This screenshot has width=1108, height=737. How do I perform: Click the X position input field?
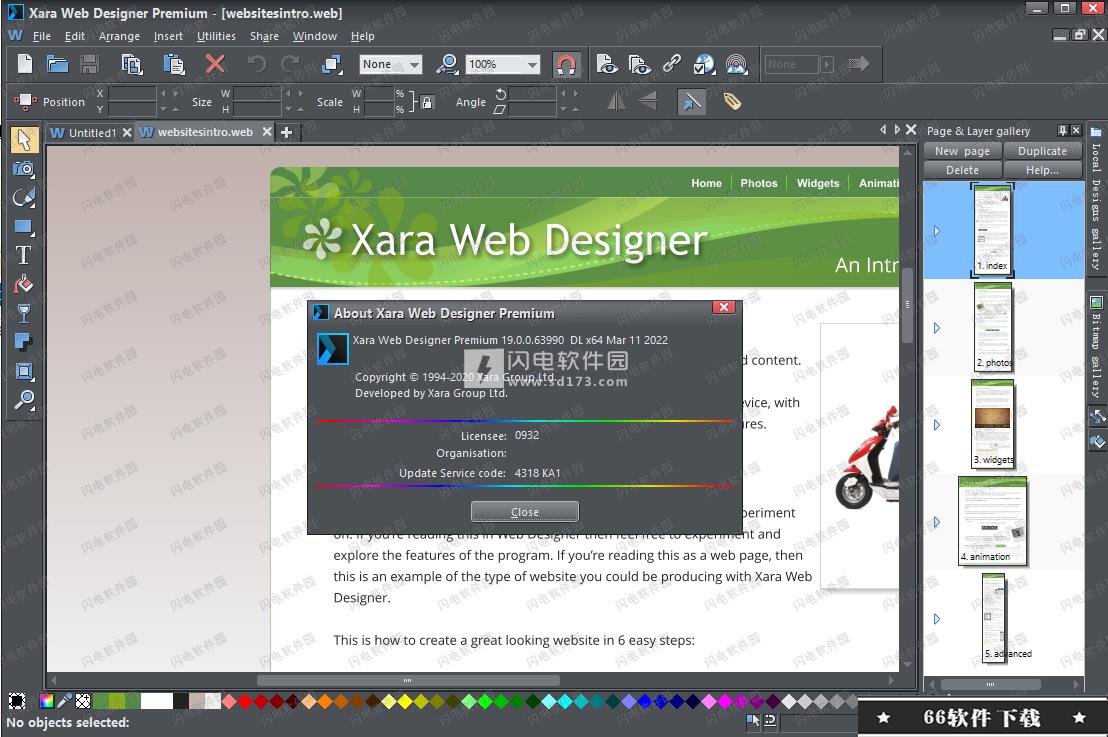(x=131, y=93)
